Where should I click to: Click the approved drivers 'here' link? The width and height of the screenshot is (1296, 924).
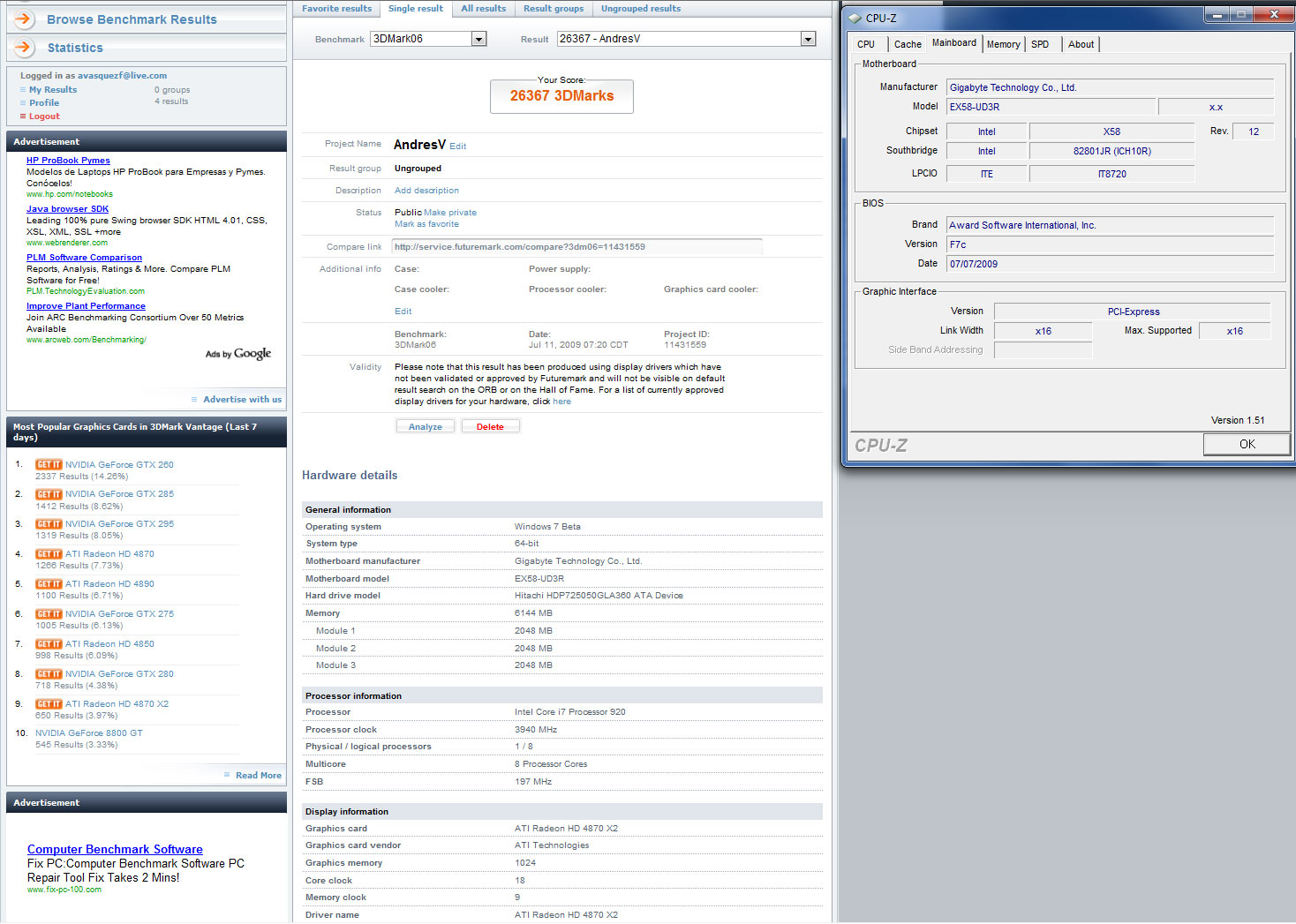click(x=561, y=402)
